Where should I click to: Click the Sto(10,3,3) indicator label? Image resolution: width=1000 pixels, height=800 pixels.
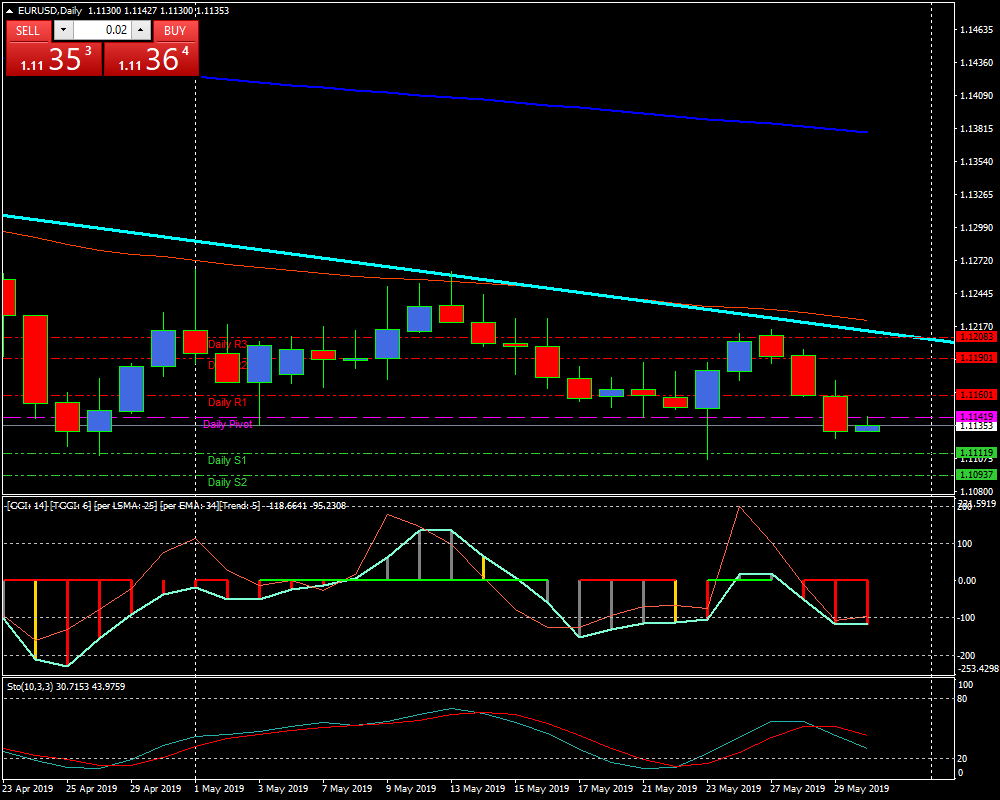[37, 686]
